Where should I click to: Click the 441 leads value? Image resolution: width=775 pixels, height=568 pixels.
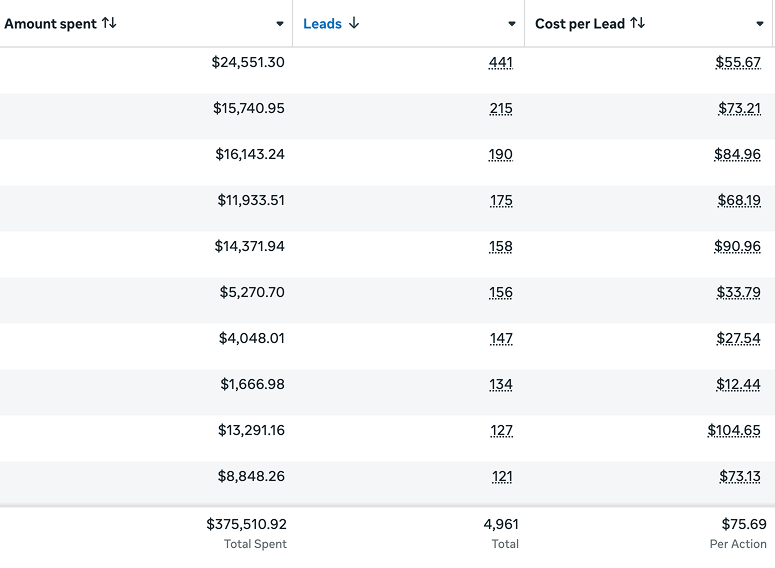pyautogui.click(x=500, y=63)
